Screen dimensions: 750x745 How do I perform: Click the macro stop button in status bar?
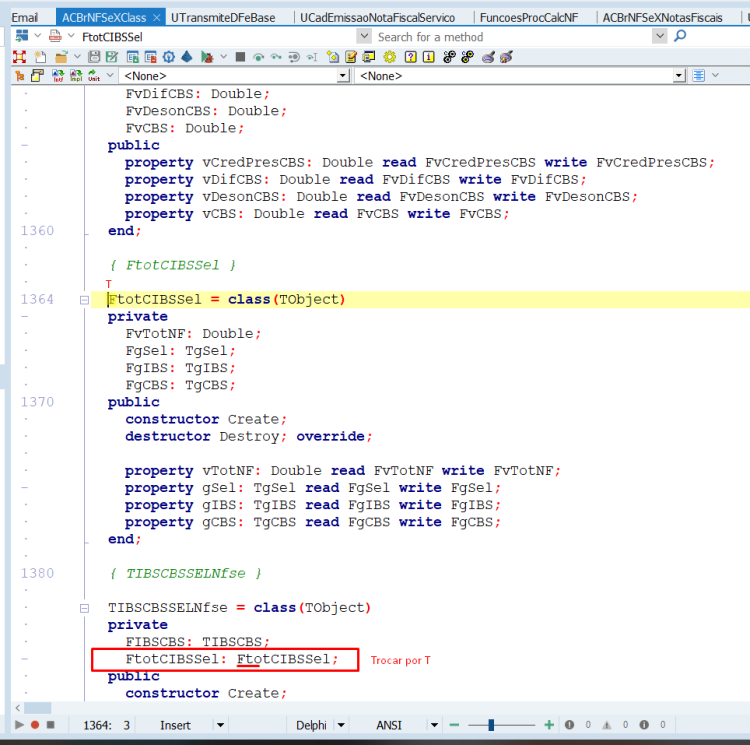[50, 724]
